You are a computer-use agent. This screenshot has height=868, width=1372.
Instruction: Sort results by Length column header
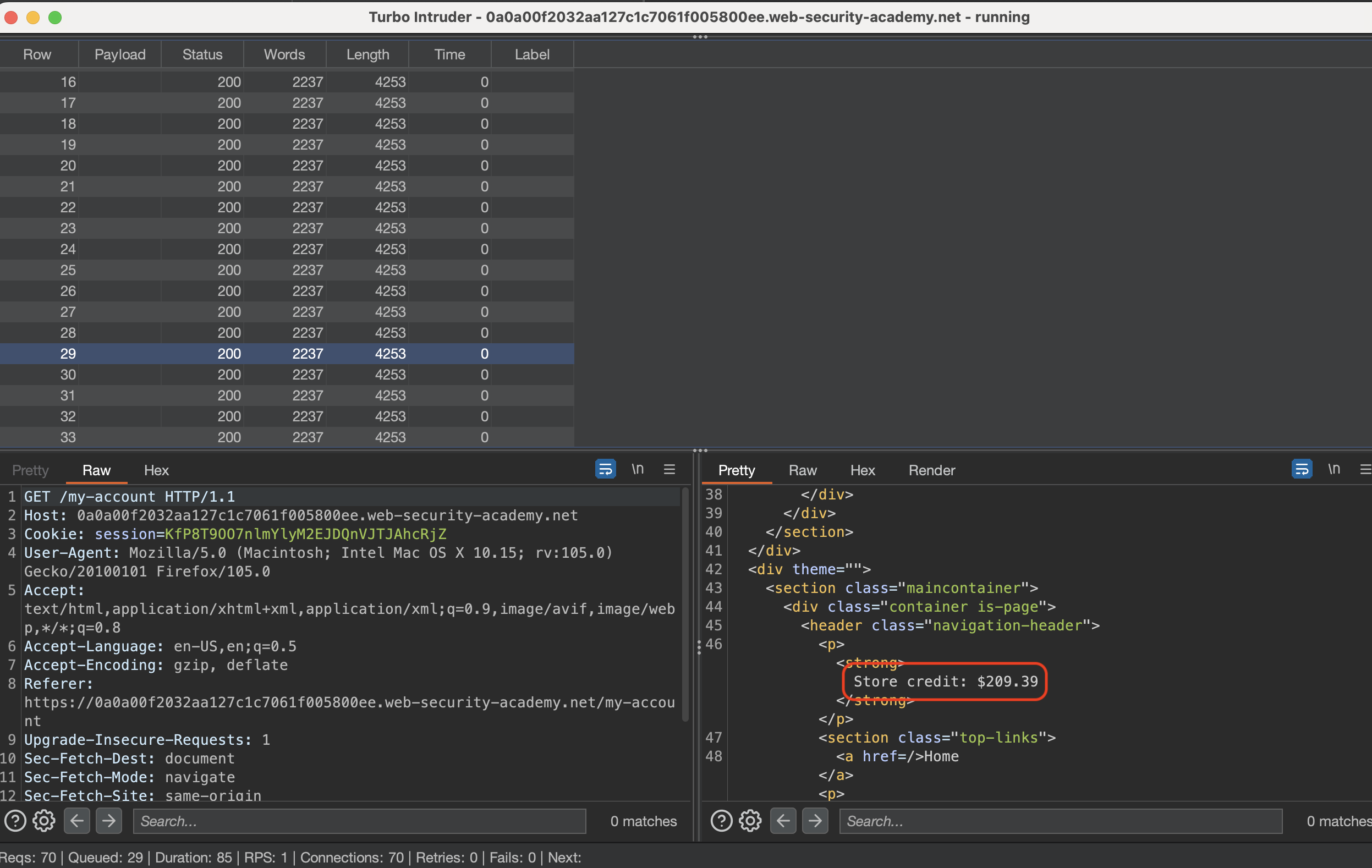click(x=367, y=54)
